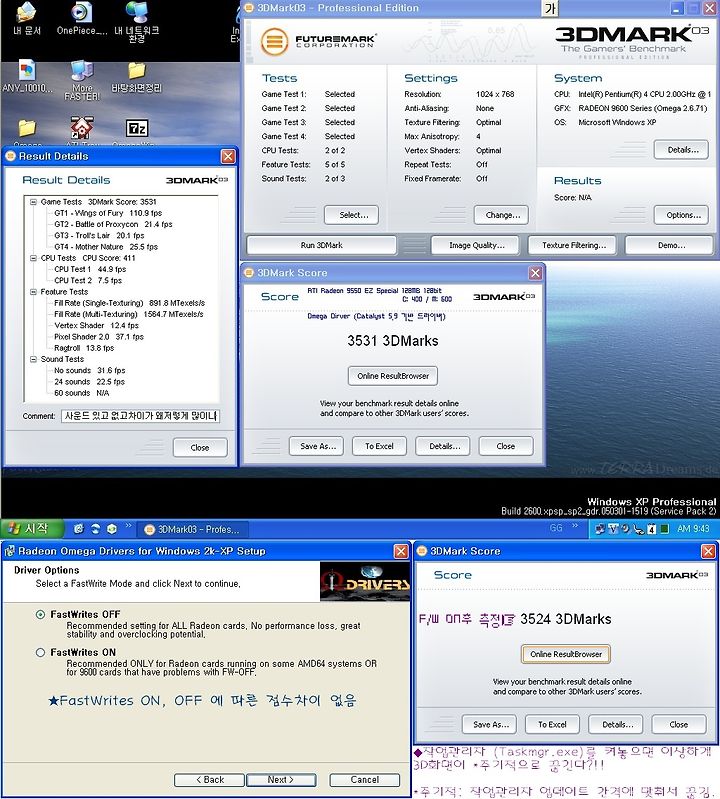The image size is (720, 799).
Task: Select 24 sounds result row
Action: pyautogui.click(x=90, y=381)
